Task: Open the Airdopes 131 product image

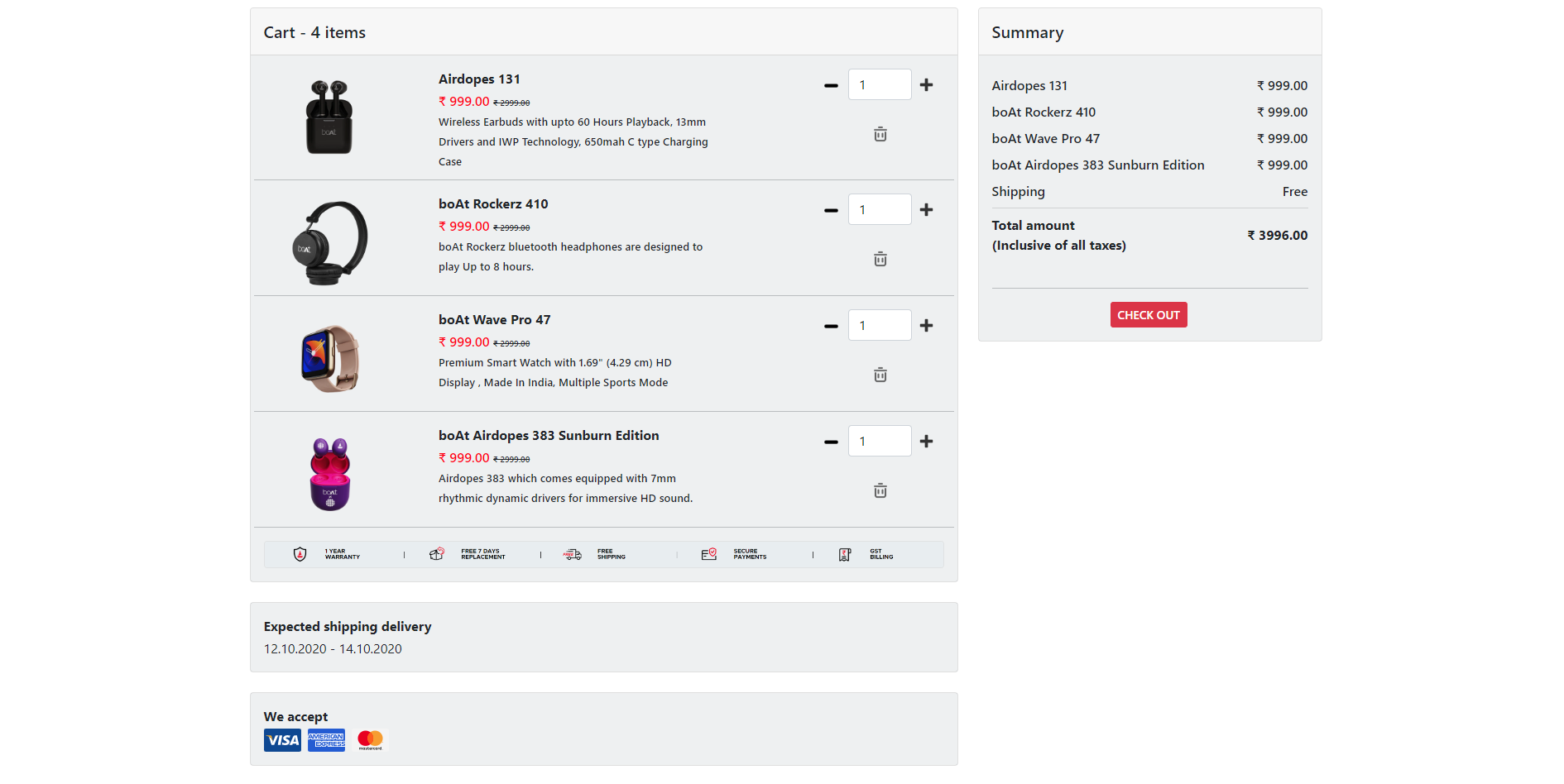Action: point(329,117)
